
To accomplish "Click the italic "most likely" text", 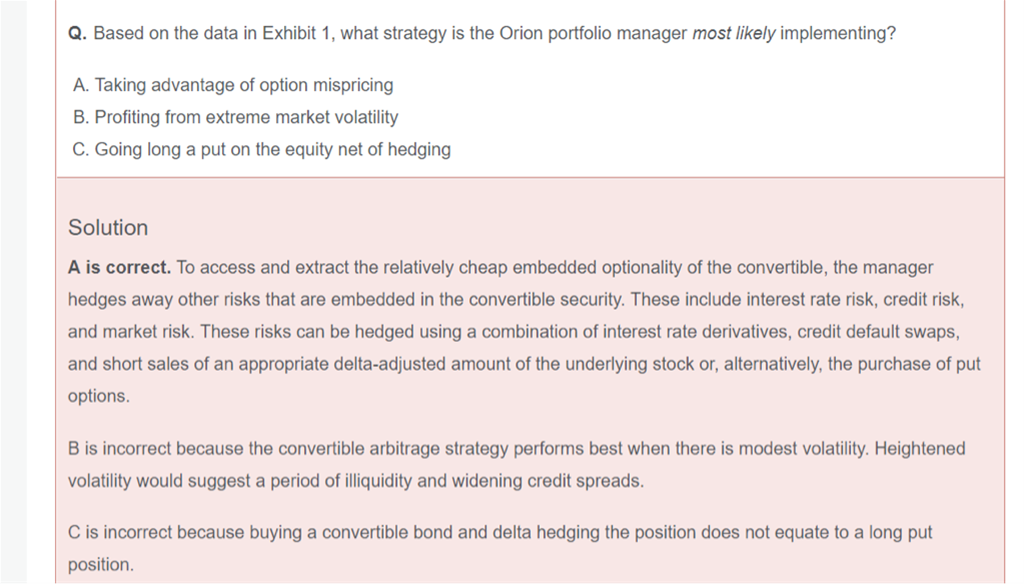I will pyautogui.click(x=733, y=33).
